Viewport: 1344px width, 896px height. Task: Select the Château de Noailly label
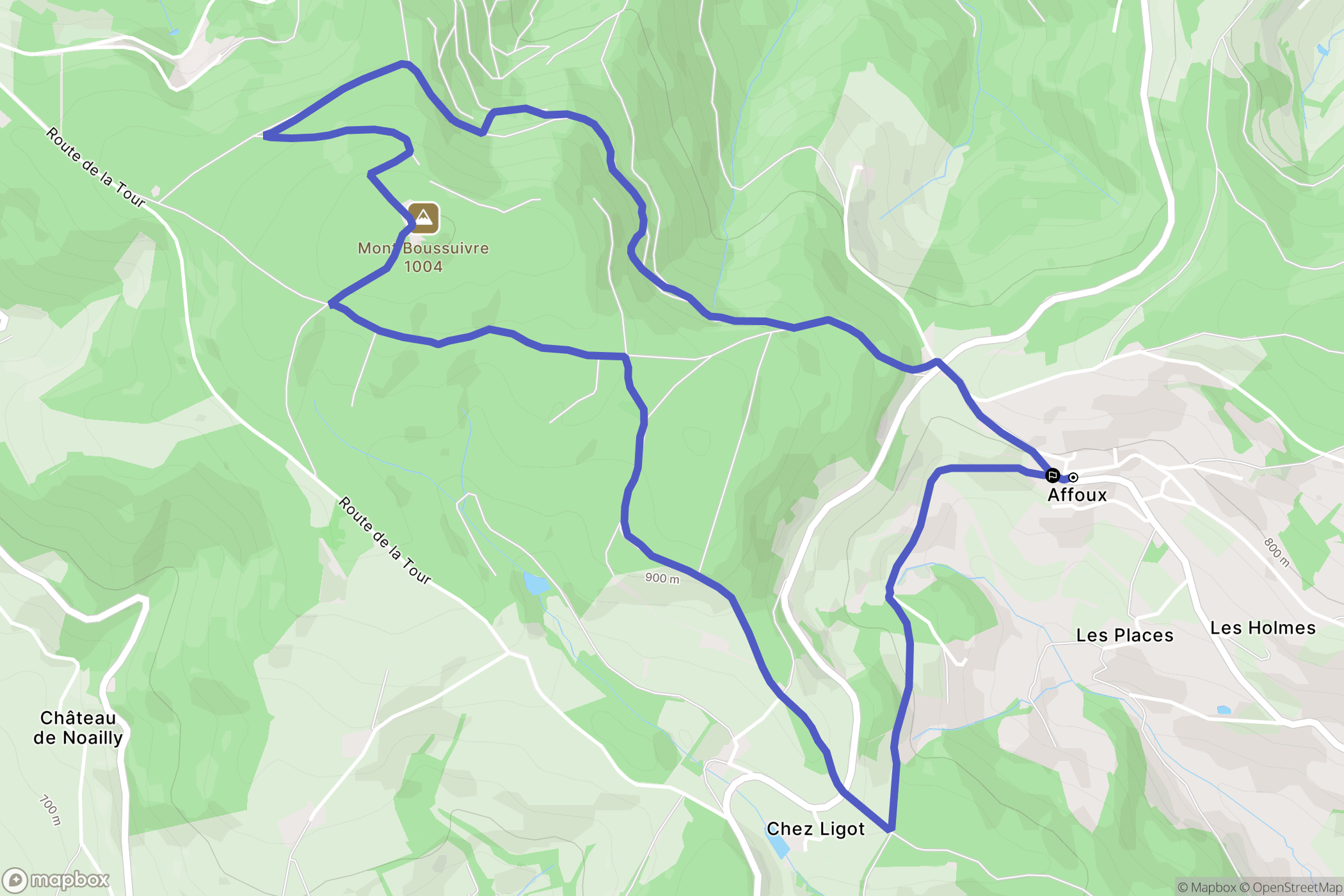pyautogui.click(x=78, y=728)
